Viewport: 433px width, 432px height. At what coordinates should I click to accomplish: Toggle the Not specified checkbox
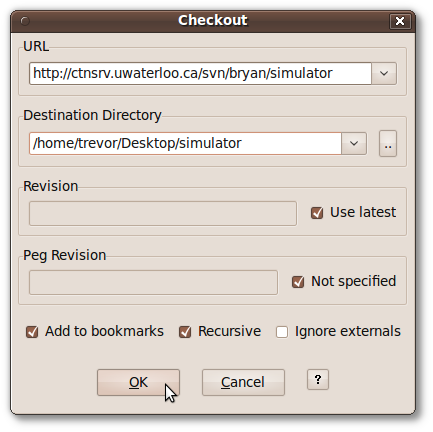[298, 282]
